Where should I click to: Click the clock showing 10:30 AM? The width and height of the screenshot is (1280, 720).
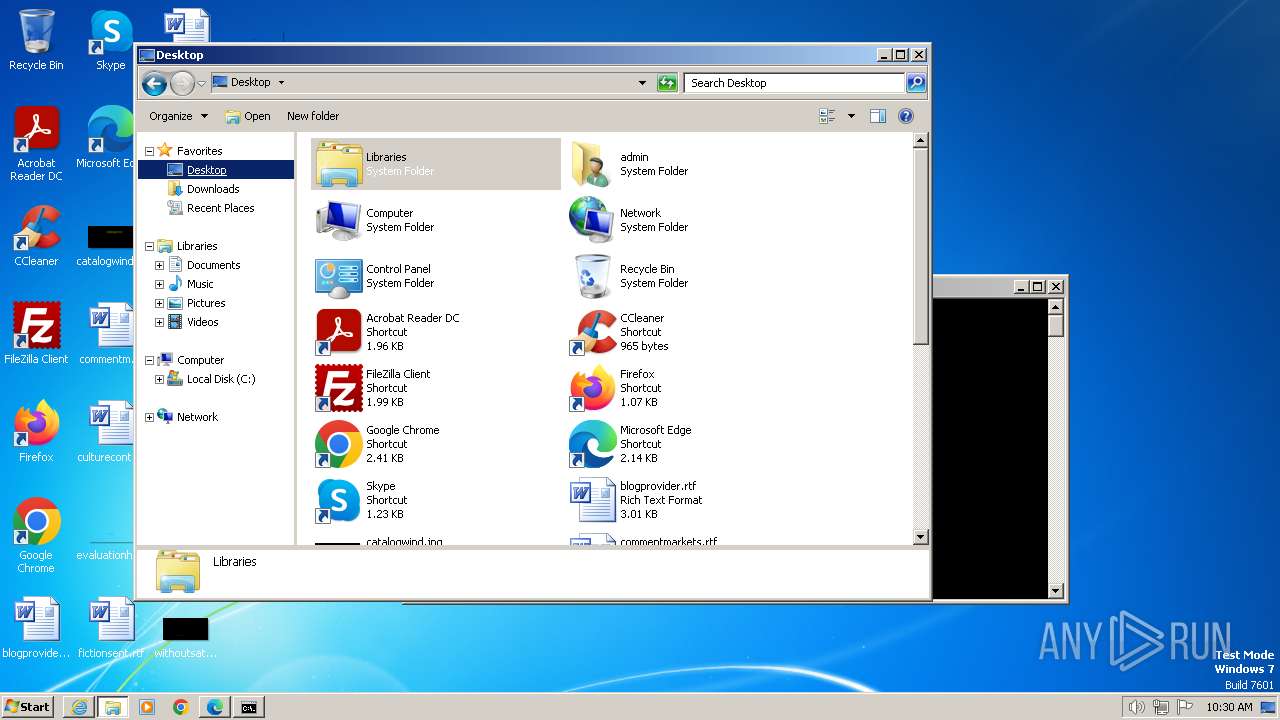[1229, 707]
